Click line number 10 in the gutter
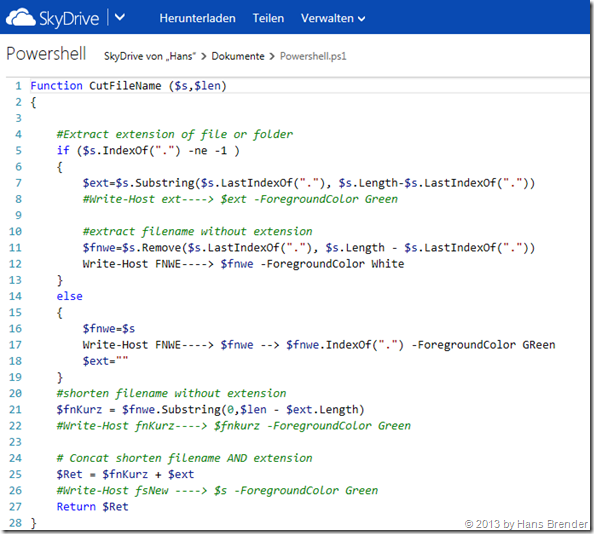The image size is (594, 534). (x=16, y=231)
